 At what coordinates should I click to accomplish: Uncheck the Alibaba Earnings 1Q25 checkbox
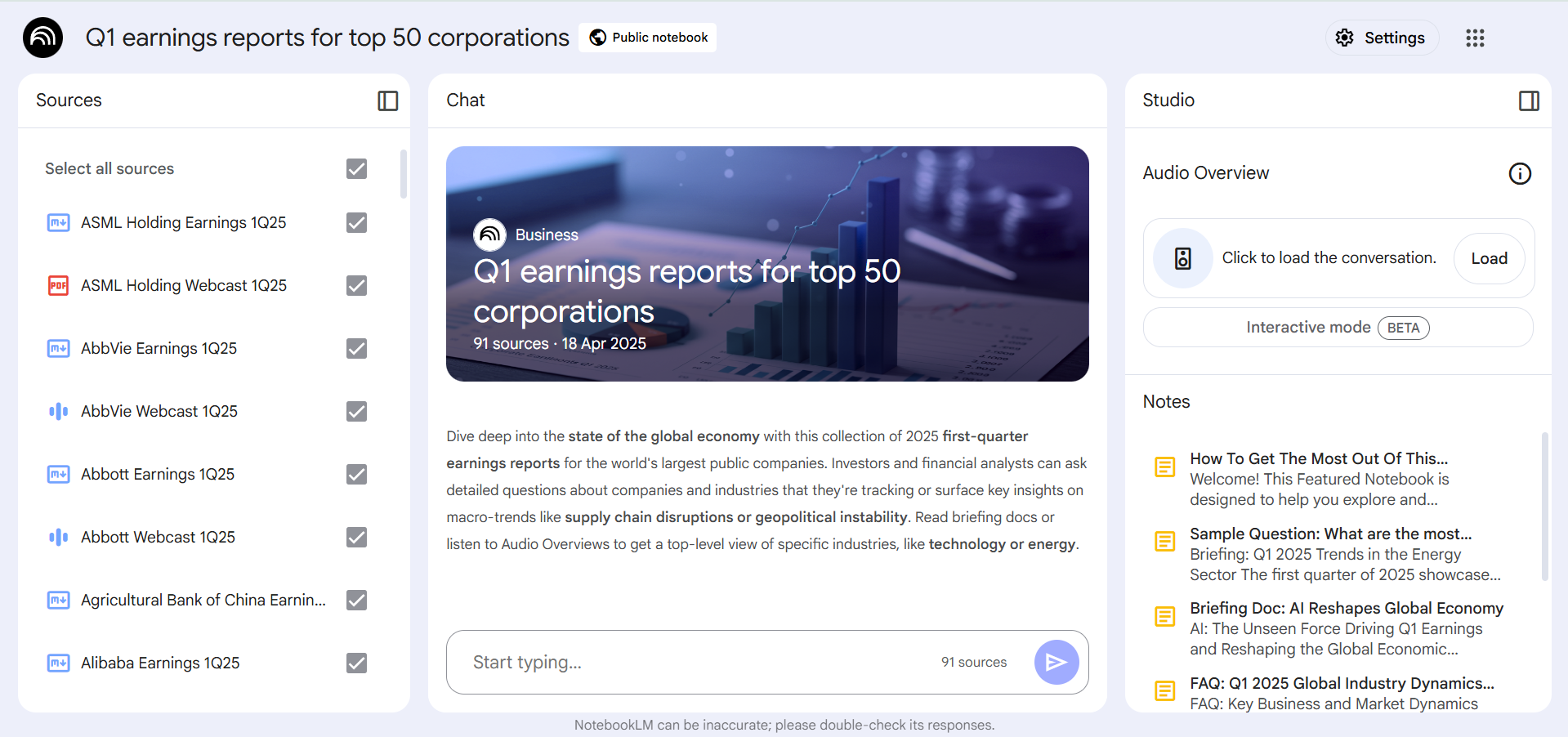[356, 663]
